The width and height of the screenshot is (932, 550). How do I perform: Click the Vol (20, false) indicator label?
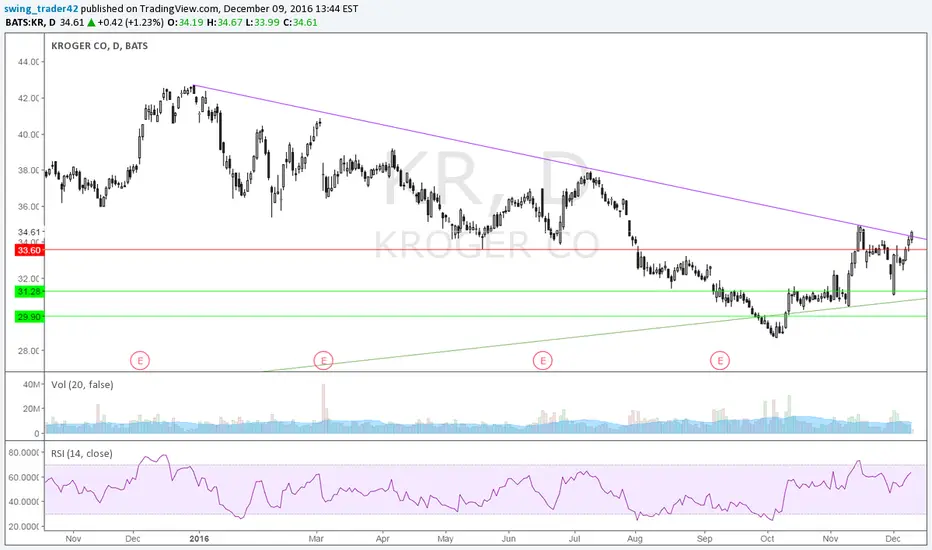(x=82, y=385)
